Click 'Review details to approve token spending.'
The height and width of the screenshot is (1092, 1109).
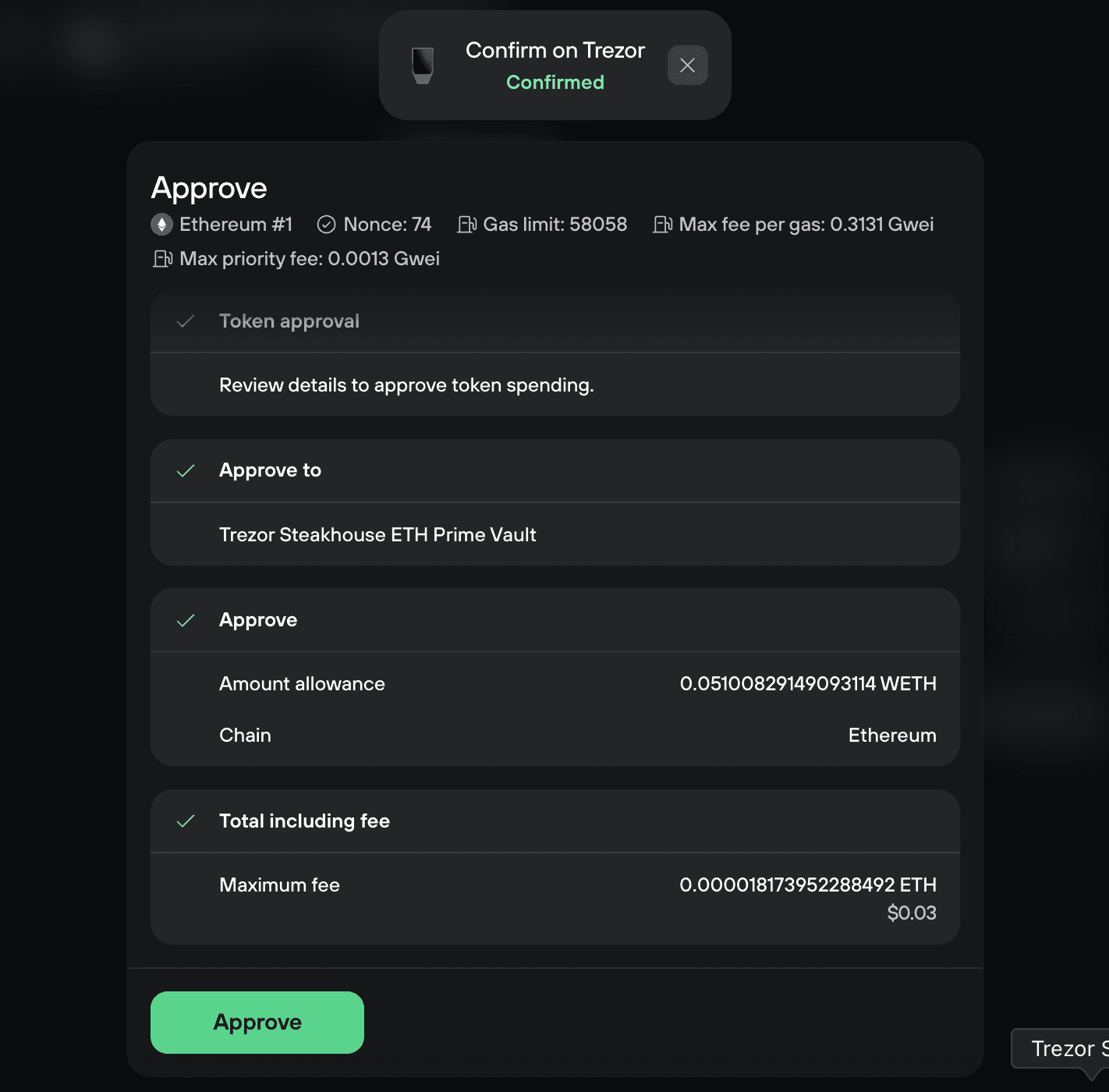pyautogui.click(x=406, y=385)
